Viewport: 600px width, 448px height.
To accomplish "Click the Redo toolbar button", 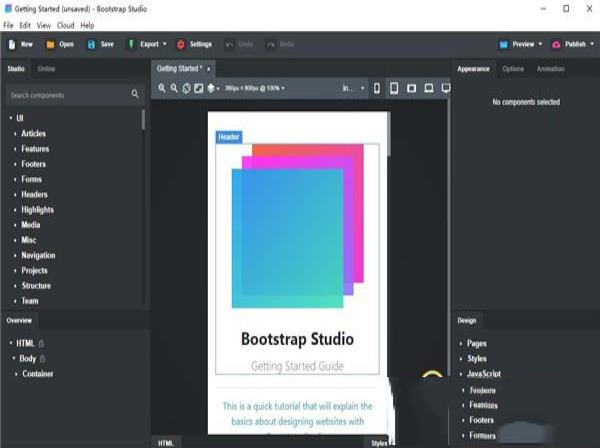I will pos(280,44).
